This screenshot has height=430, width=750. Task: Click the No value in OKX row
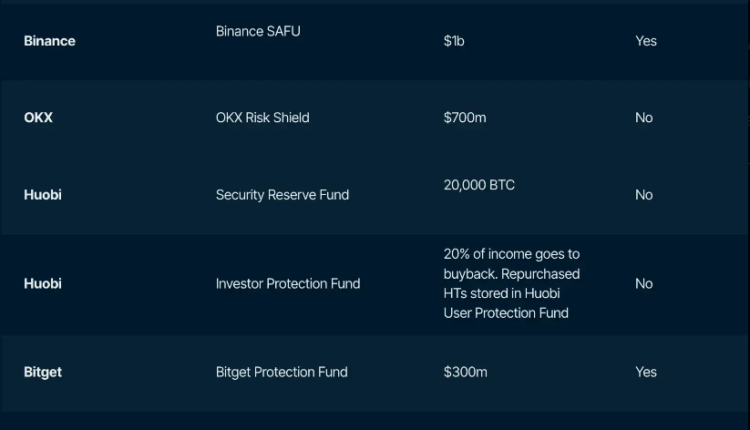point(644,118)
